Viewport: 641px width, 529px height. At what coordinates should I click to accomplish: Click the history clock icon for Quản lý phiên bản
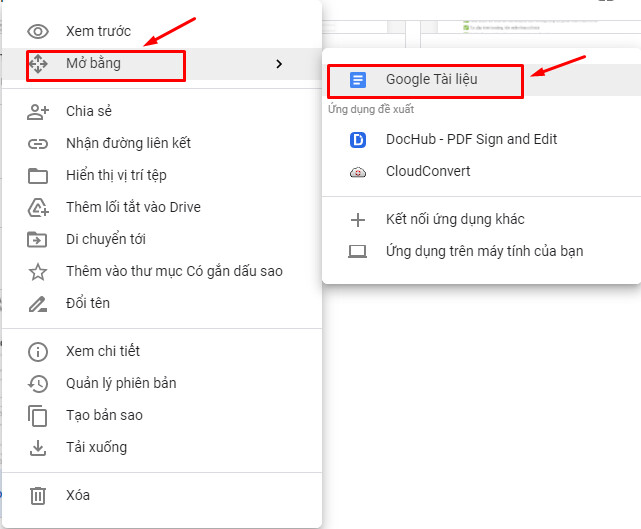[38, 383]
